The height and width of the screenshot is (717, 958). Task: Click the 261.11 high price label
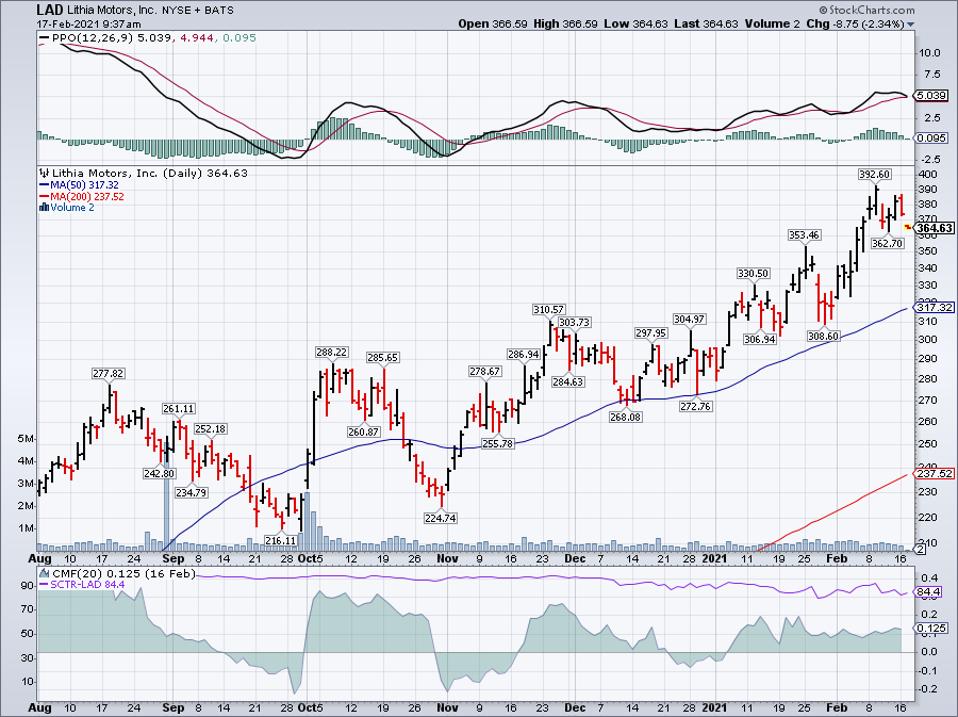(178, 409)
